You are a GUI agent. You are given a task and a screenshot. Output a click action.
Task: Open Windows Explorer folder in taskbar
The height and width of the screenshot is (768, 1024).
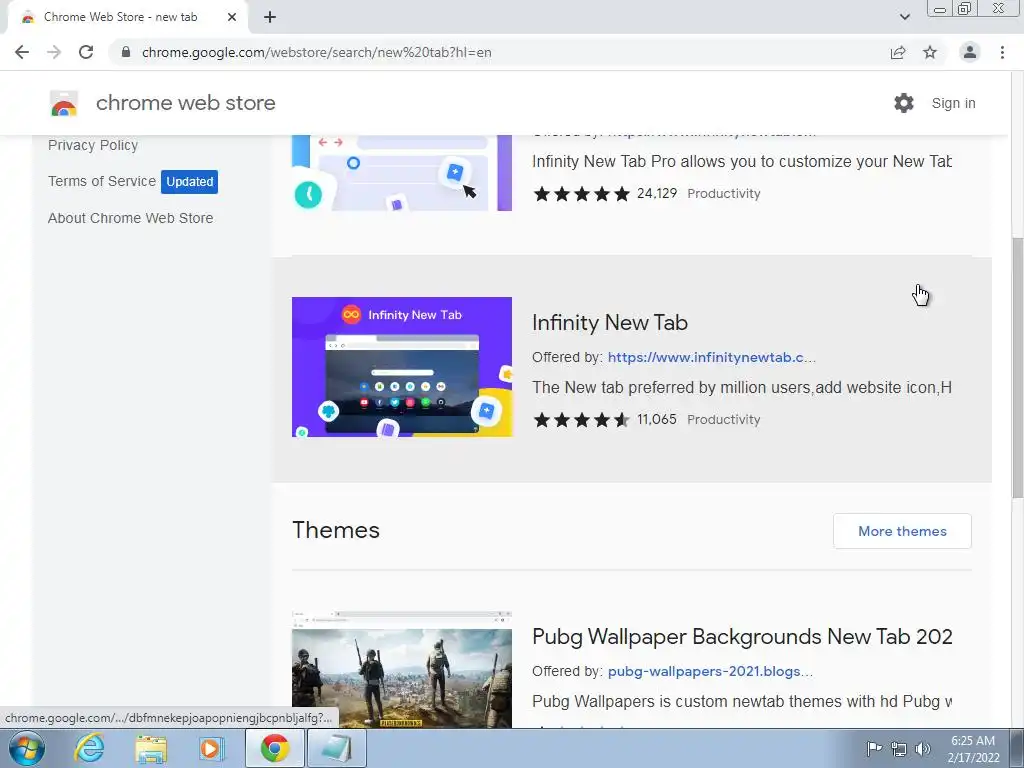151,748
